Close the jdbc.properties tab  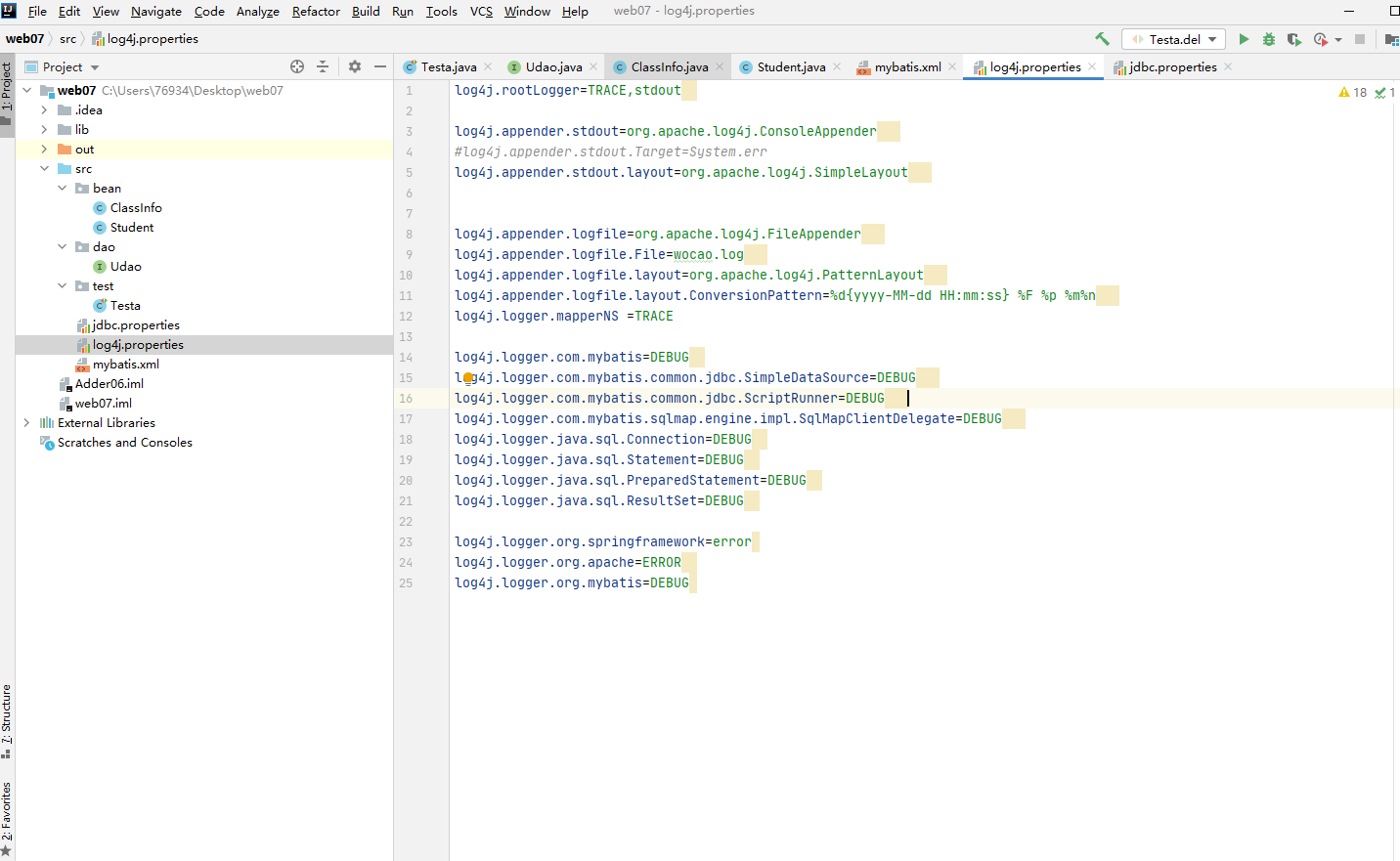click(1228, 66)
